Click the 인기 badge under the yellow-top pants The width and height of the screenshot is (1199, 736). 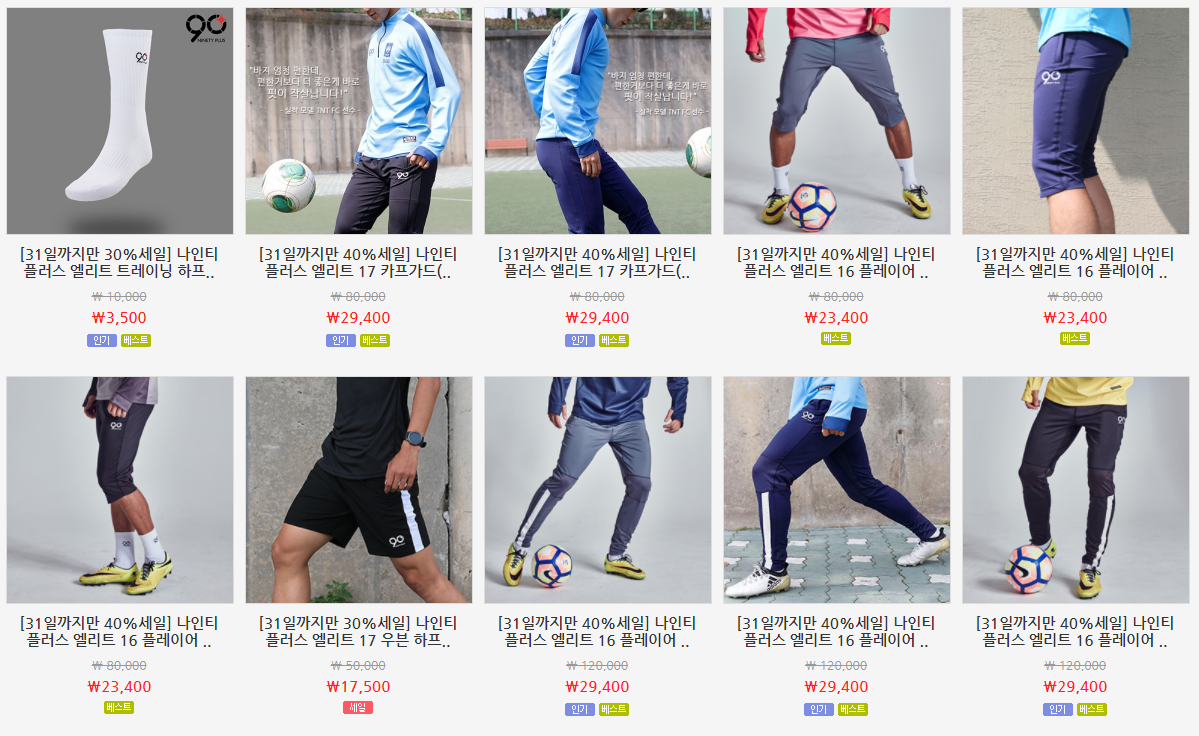coord(1058,709)
